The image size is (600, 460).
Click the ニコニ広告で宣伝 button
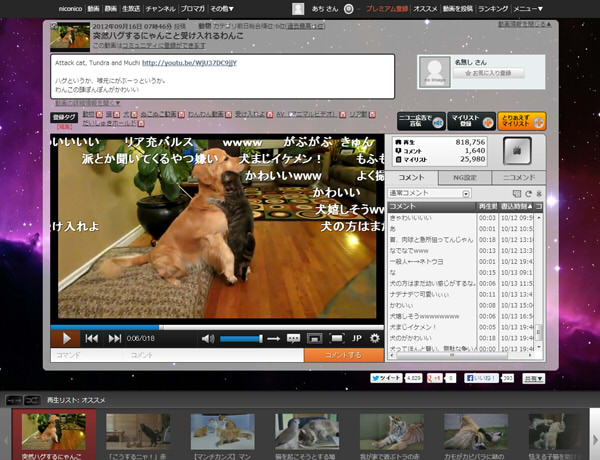(421, 121)
